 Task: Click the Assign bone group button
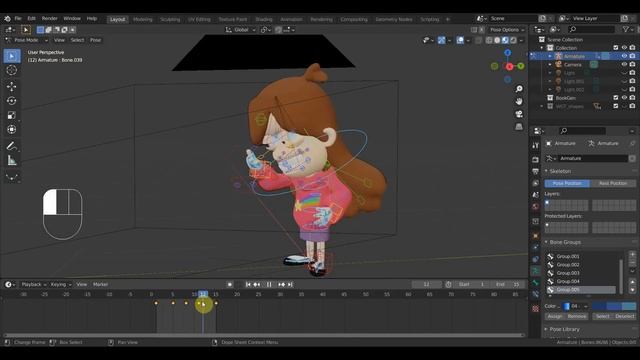point(555,316)
